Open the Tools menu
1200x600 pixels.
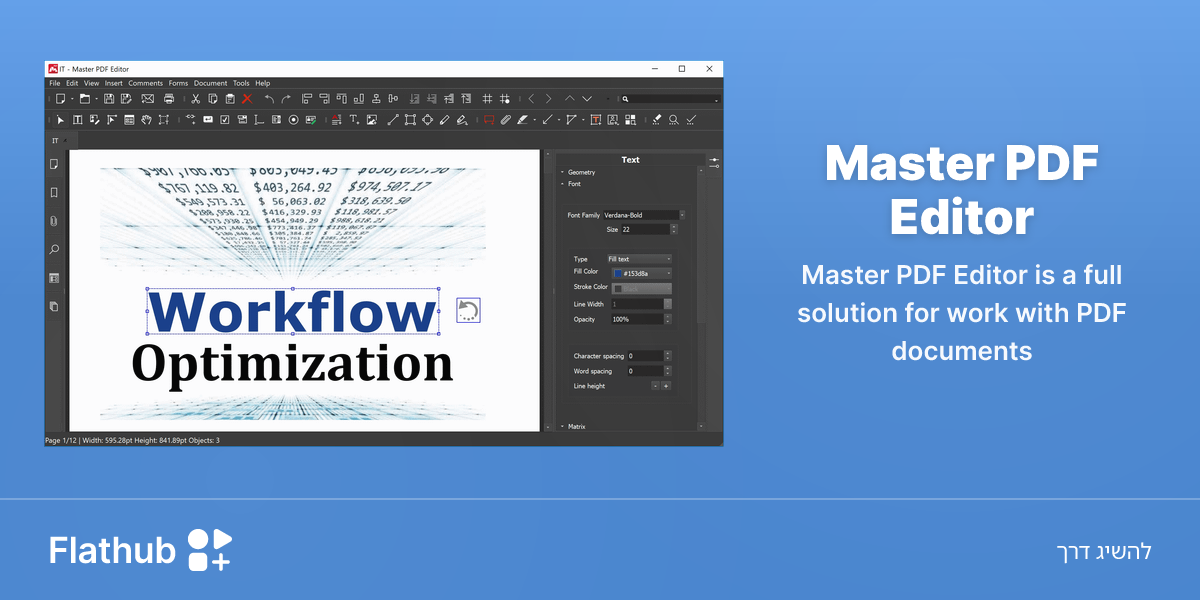(241, 83)
